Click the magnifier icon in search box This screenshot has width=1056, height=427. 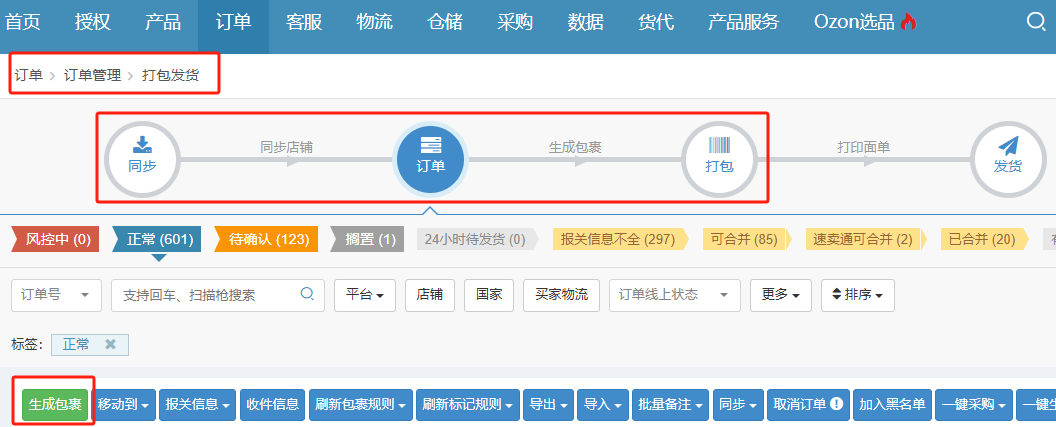coord(307,294)
